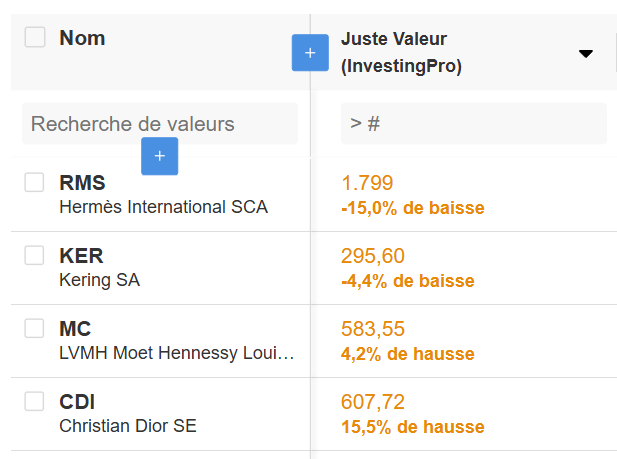Click Hermès fair value 1.799

[367, 183]
